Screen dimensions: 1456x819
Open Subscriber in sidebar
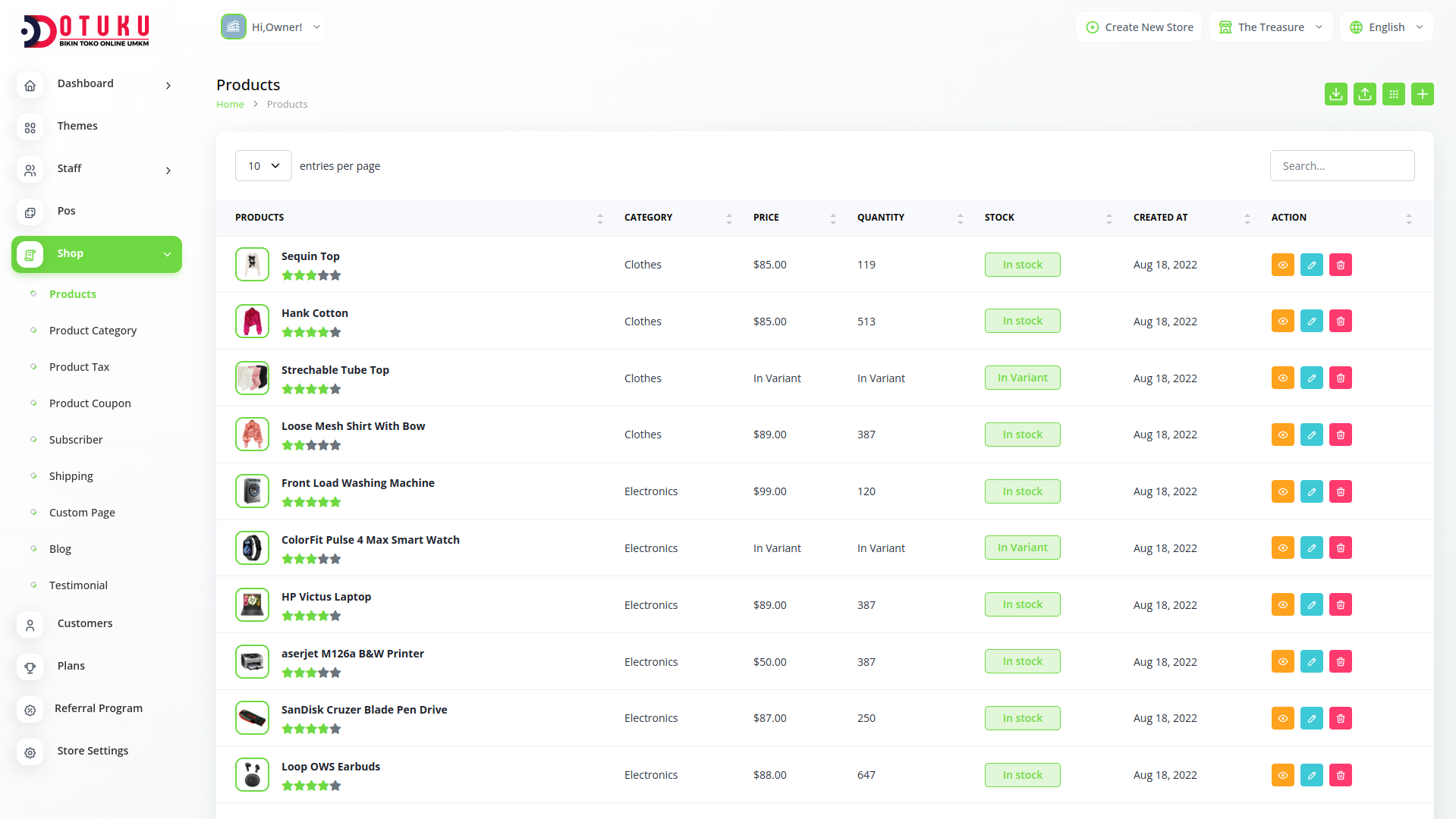(76, 440)
